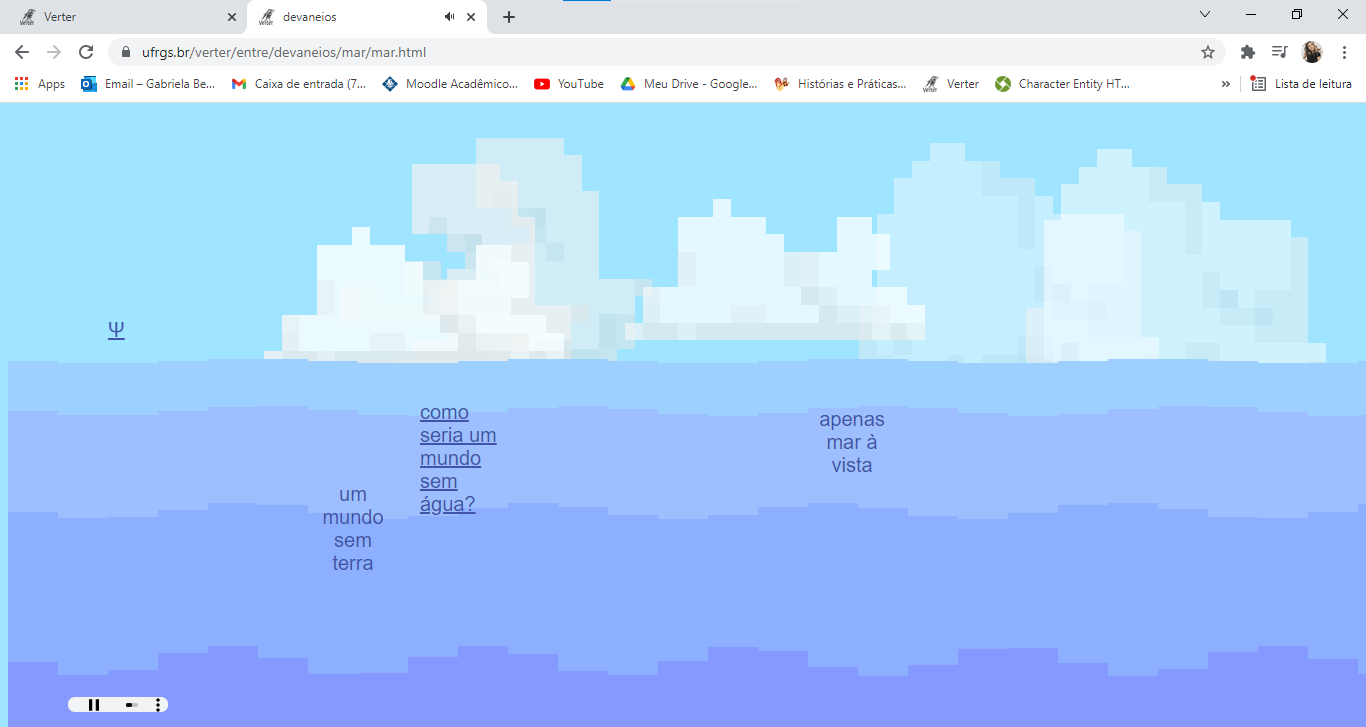
Task: Adjust the audio player progress slider
Action: click(131, 705)
